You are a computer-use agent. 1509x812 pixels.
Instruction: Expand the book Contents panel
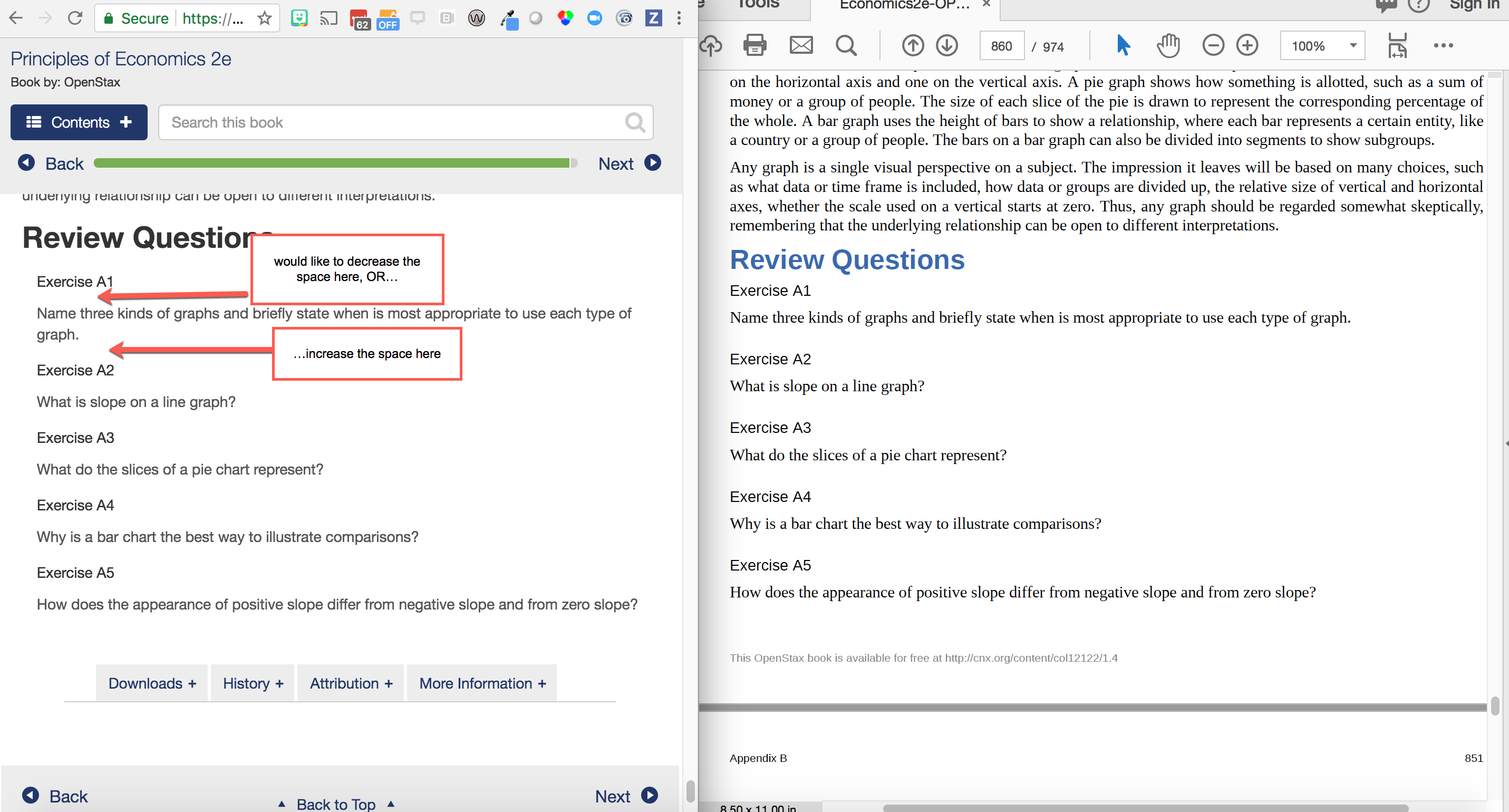(x=79, y=122)
